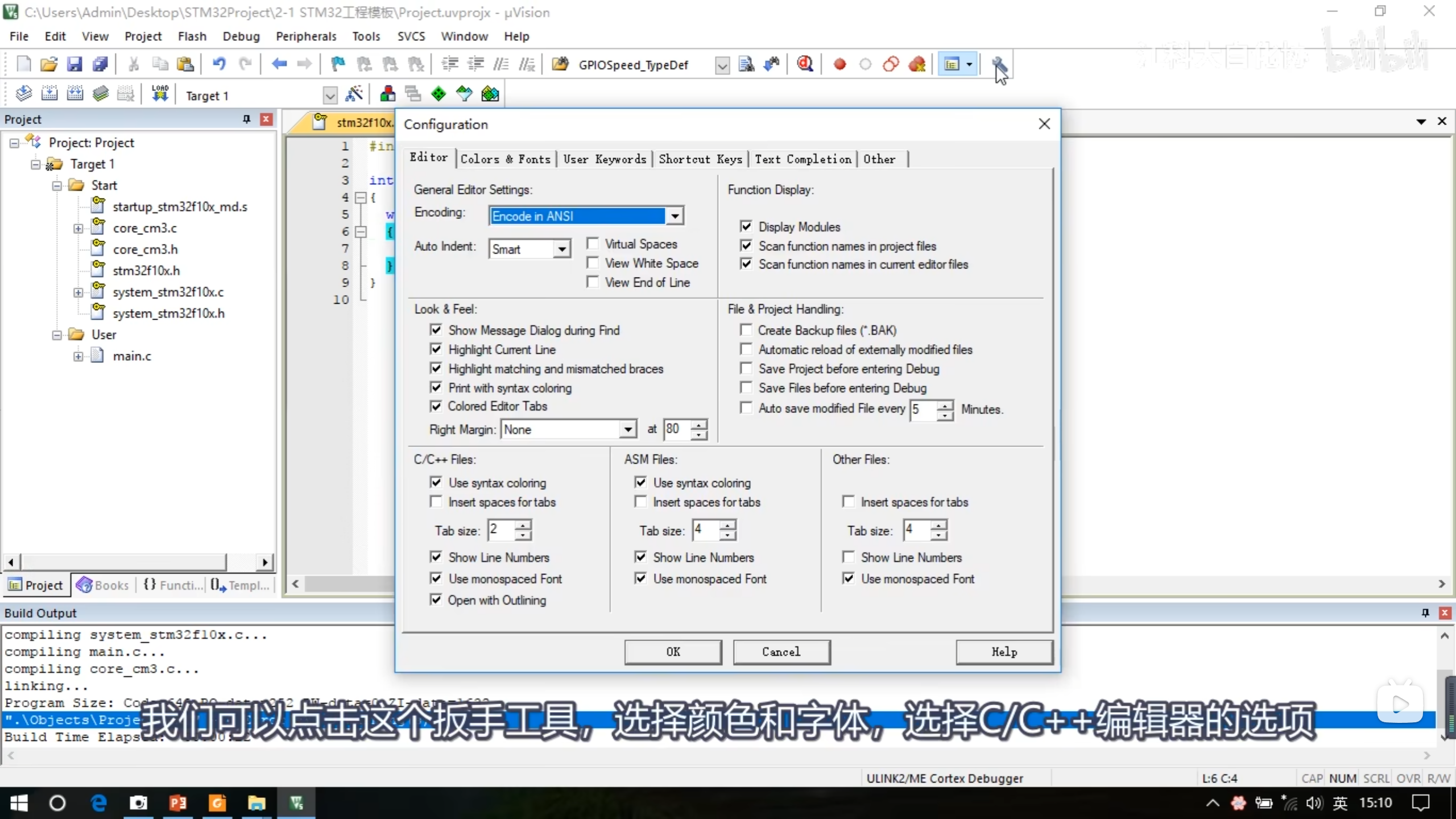Click the Manage Run-Time Environment green diamond icon
Viewport: 1456px width, 819px height.
439,94
